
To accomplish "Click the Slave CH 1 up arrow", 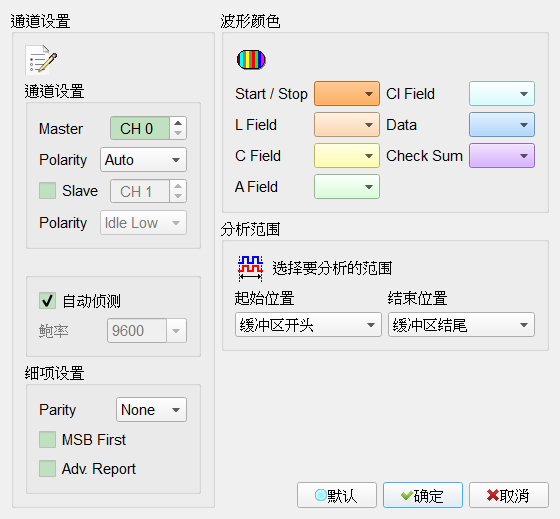I will pos(178,186).
